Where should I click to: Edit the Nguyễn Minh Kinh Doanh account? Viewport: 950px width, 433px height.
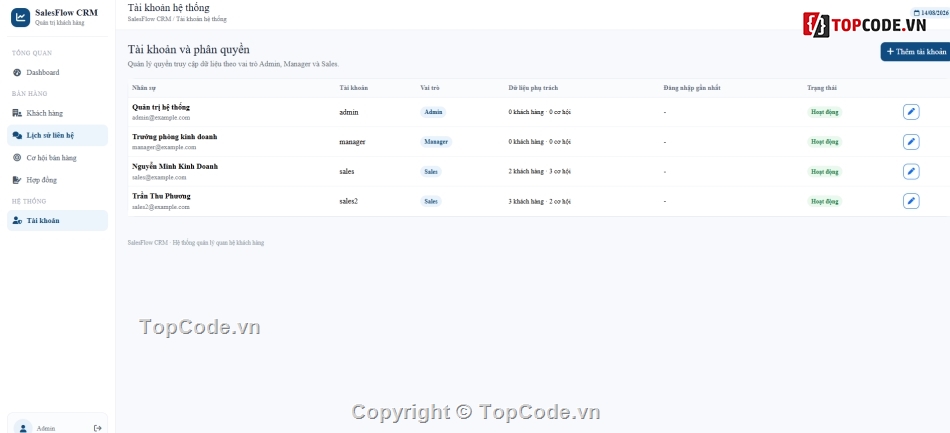(911, 171)
